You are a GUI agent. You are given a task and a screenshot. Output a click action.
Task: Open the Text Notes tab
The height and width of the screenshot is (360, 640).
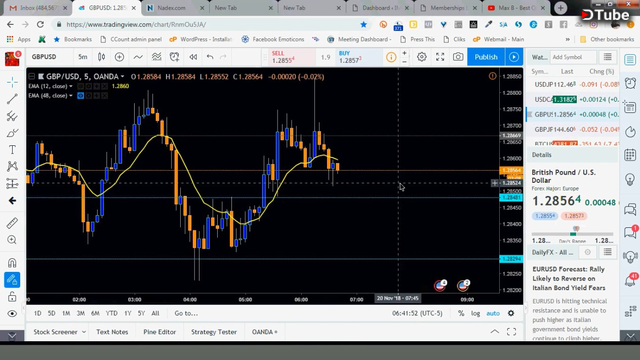(112, 332)
